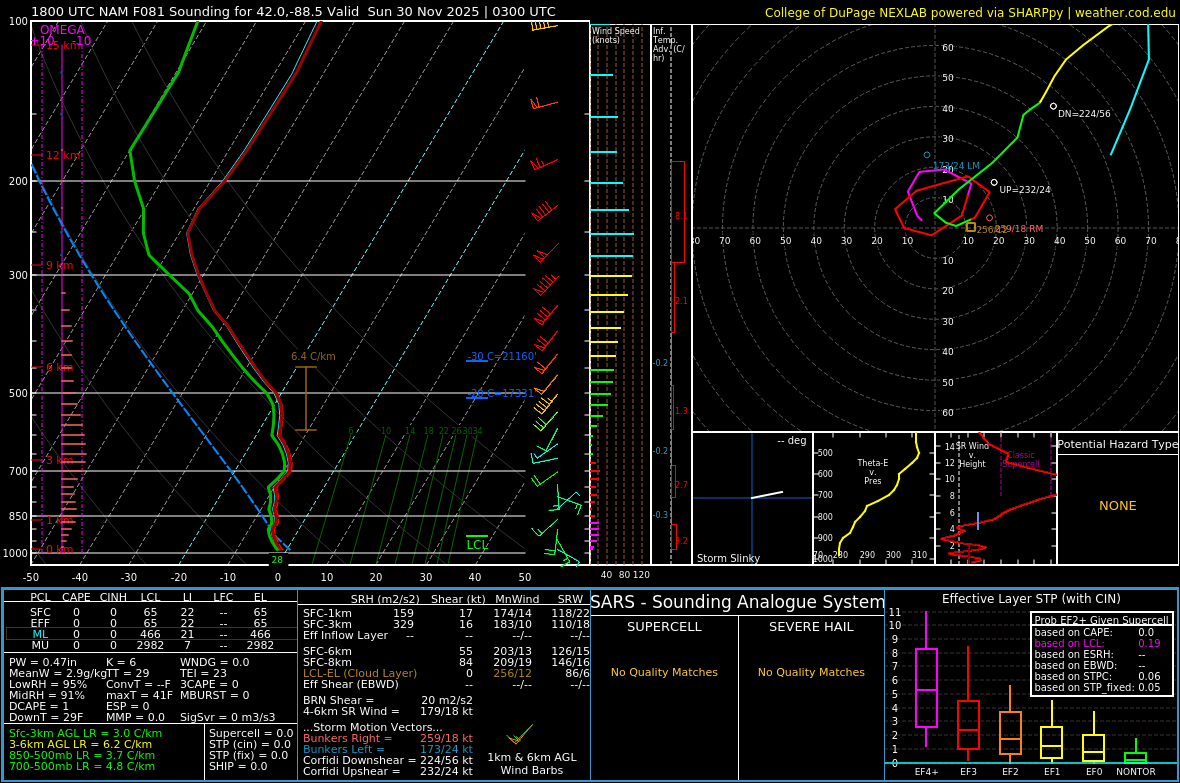The height and width of the screenshot is (783, 1180).
Task: Click the 'Storm Slinky' label
Action: (x=728, y=558)
